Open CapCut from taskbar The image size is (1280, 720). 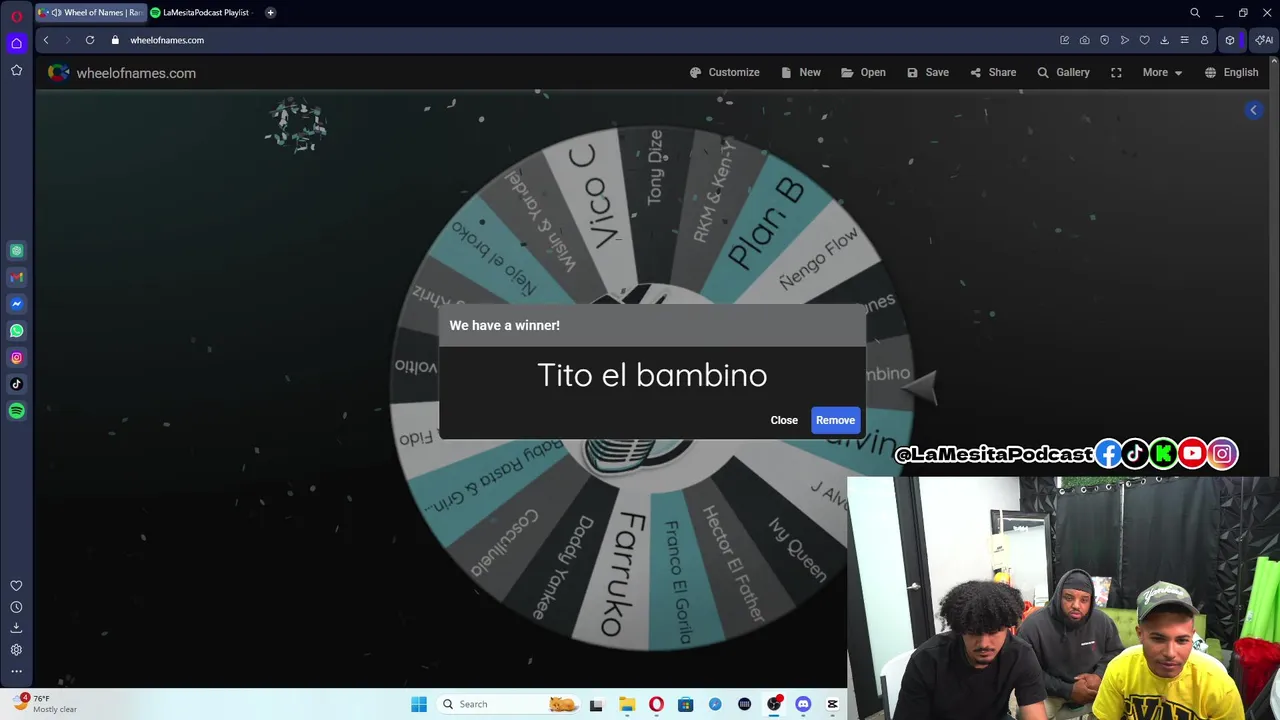coord(832,704)
